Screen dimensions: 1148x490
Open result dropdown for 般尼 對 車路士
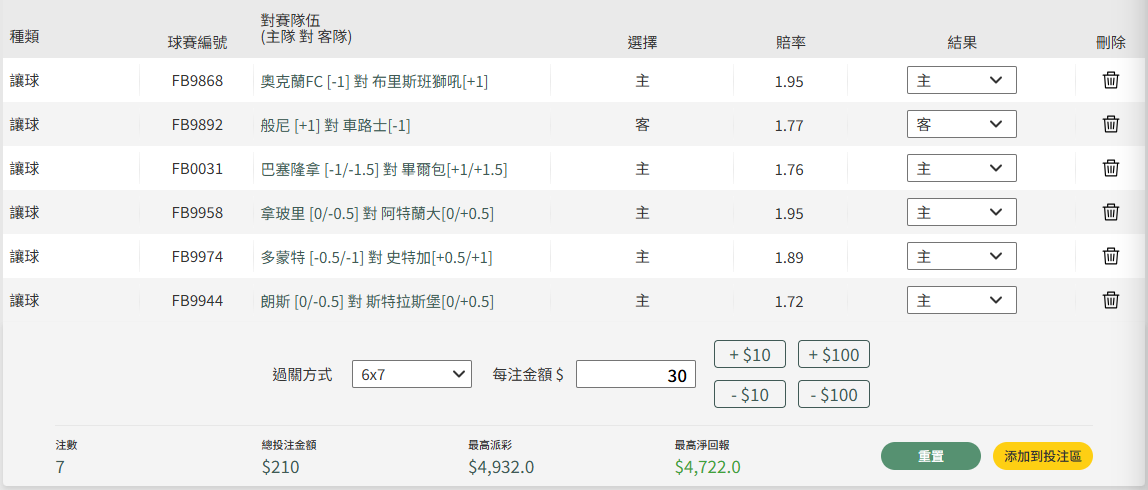coord(961,124)
